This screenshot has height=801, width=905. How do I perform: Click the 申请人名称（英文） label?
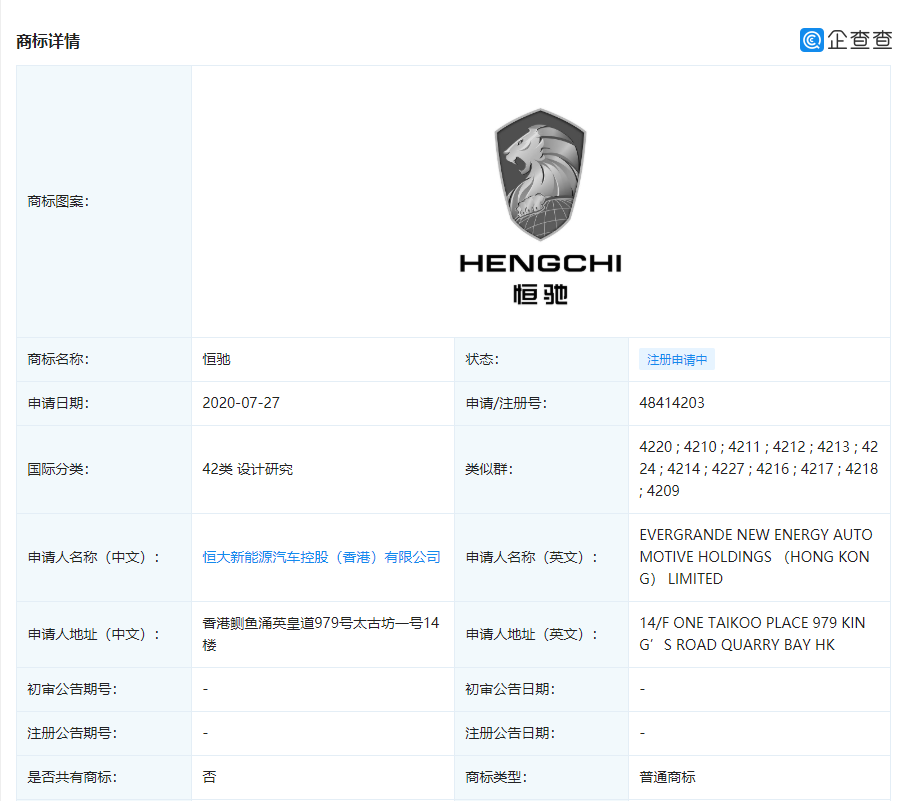click(532, 557)
